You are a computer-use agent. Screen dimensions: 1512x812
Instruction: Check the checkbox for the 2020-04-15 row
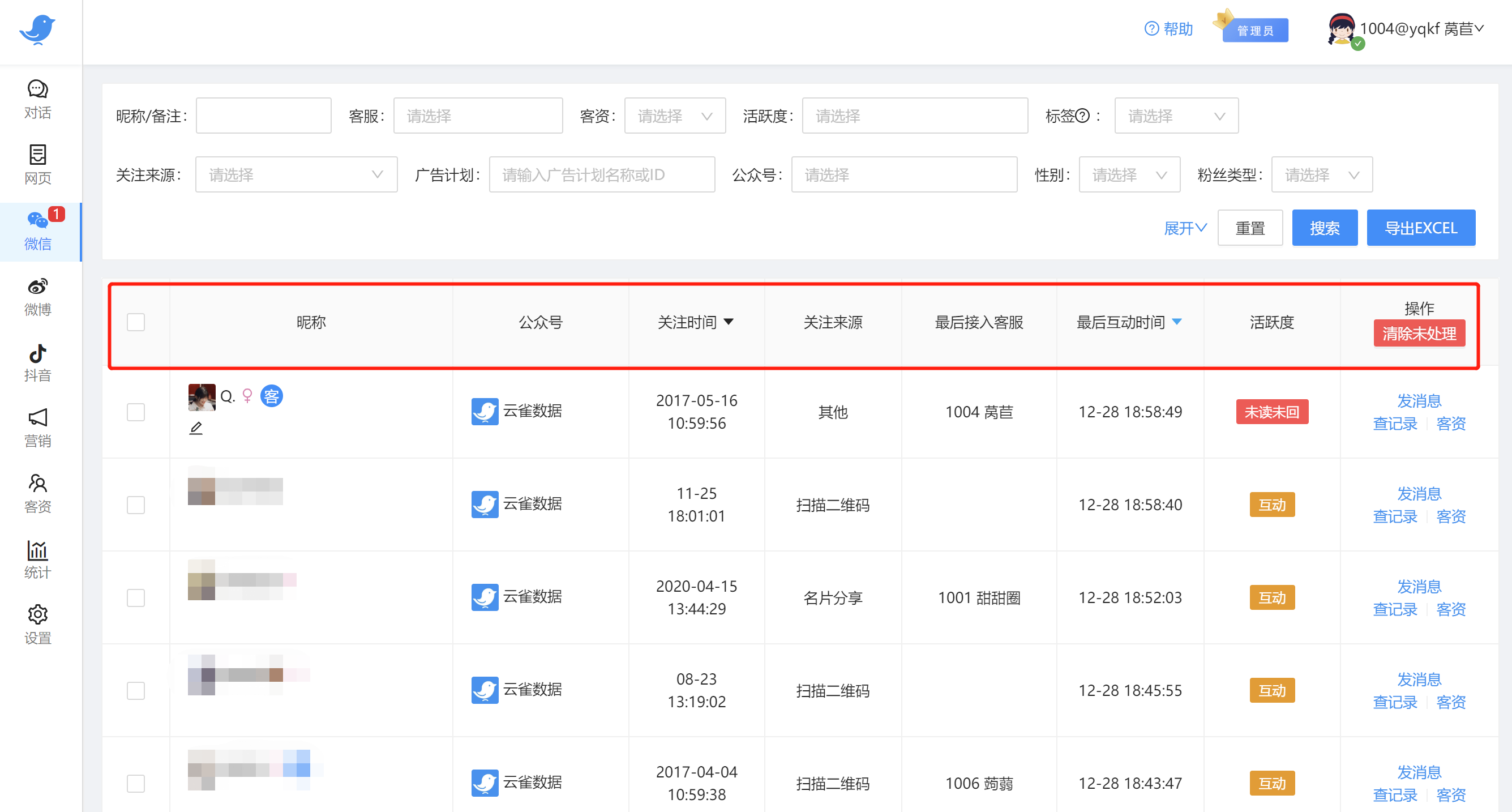tap(136, 597)
